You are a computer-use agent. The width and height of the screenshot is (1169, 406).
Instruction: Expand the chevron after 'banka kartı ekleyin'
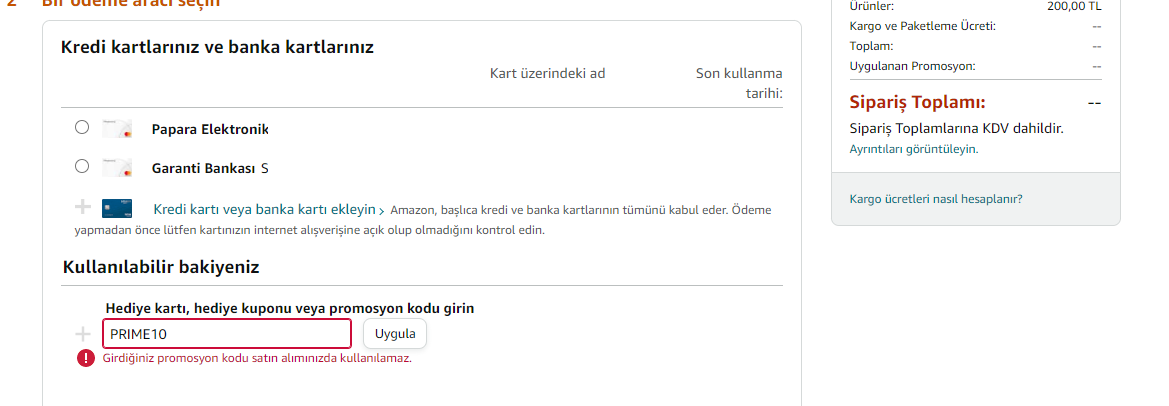[382, 210]
